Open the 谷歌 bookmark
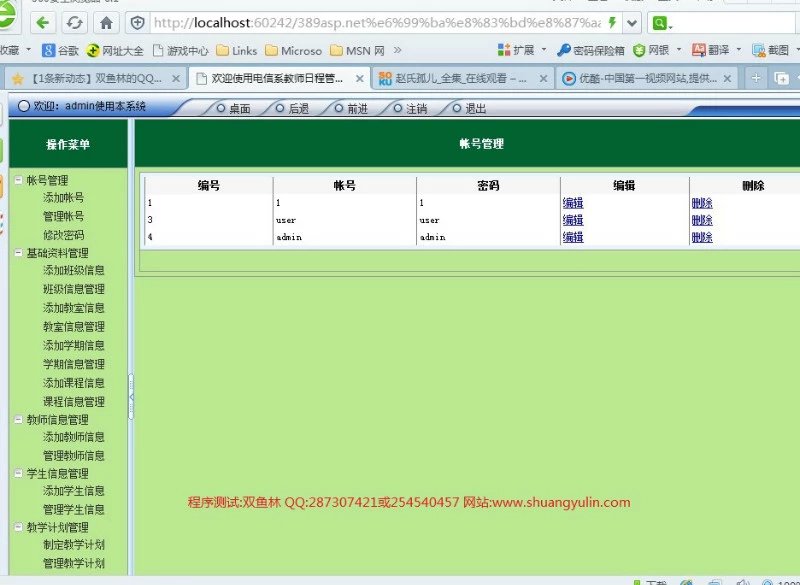 60,50
